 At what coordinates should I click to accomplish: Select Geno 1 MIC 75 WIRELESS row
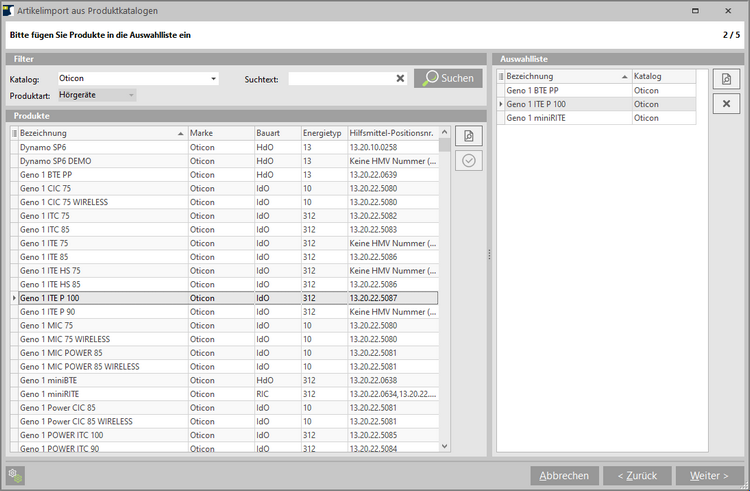[x=224, y=339]
